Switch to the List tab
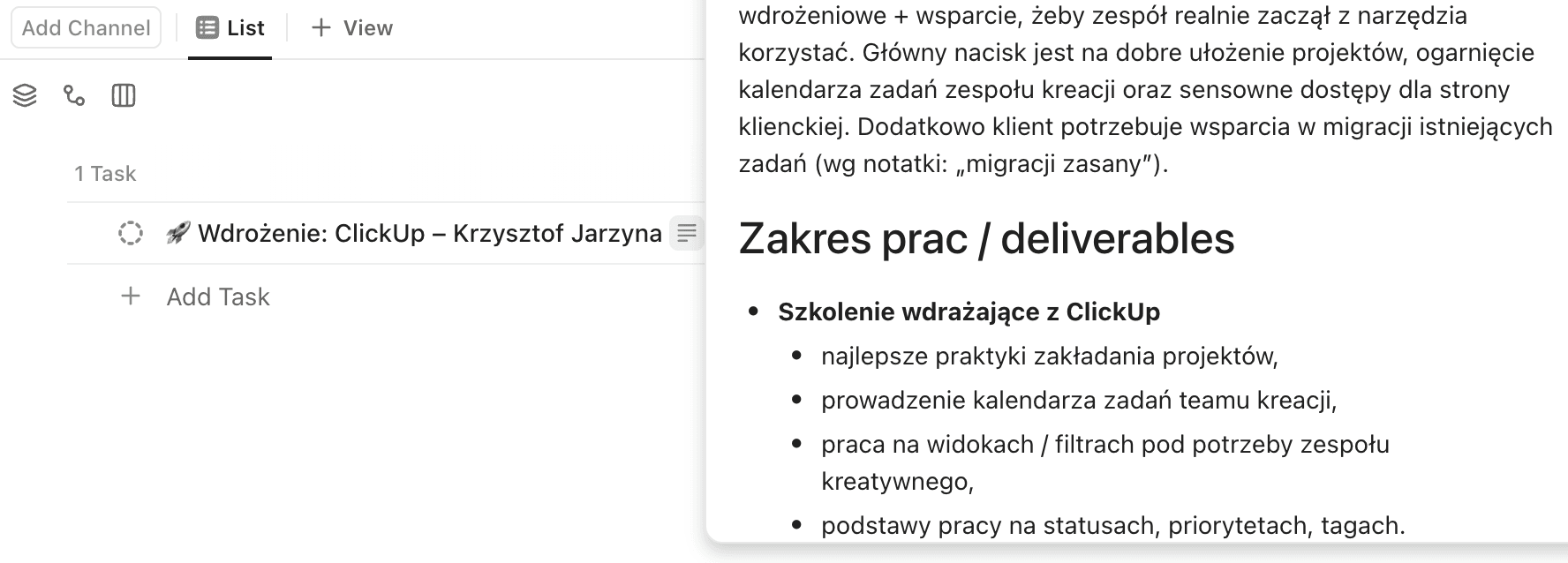 point(243,27)
